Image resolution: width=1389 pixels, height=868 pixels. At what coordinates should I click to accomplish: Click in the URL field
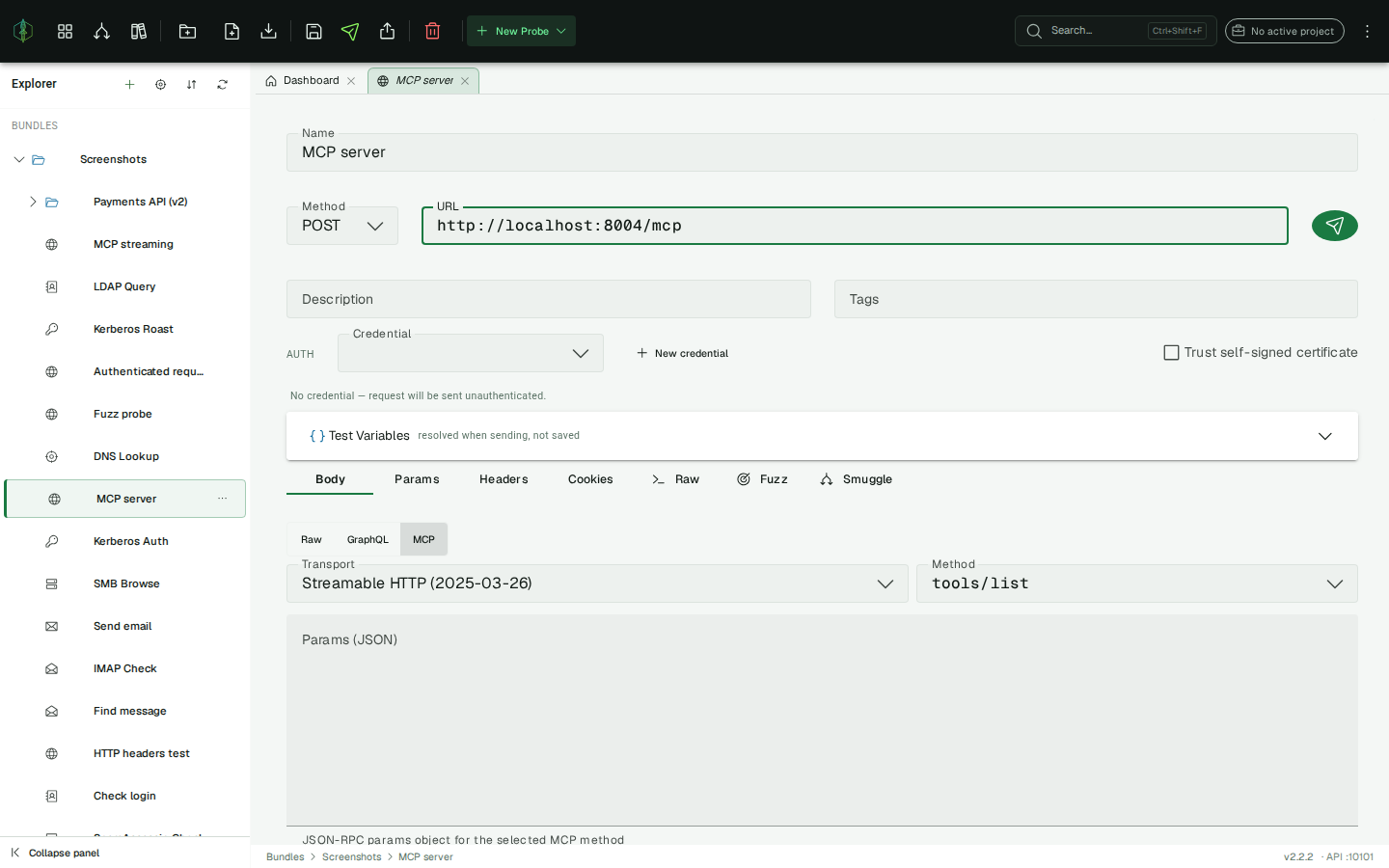click(x=855, y=226)
